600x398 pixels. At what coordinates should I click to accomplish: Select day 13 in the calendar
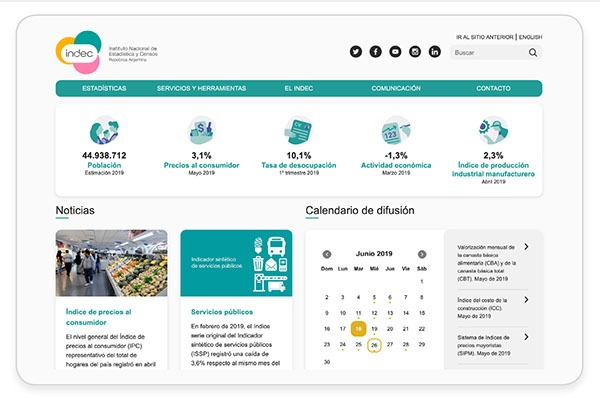390,313
